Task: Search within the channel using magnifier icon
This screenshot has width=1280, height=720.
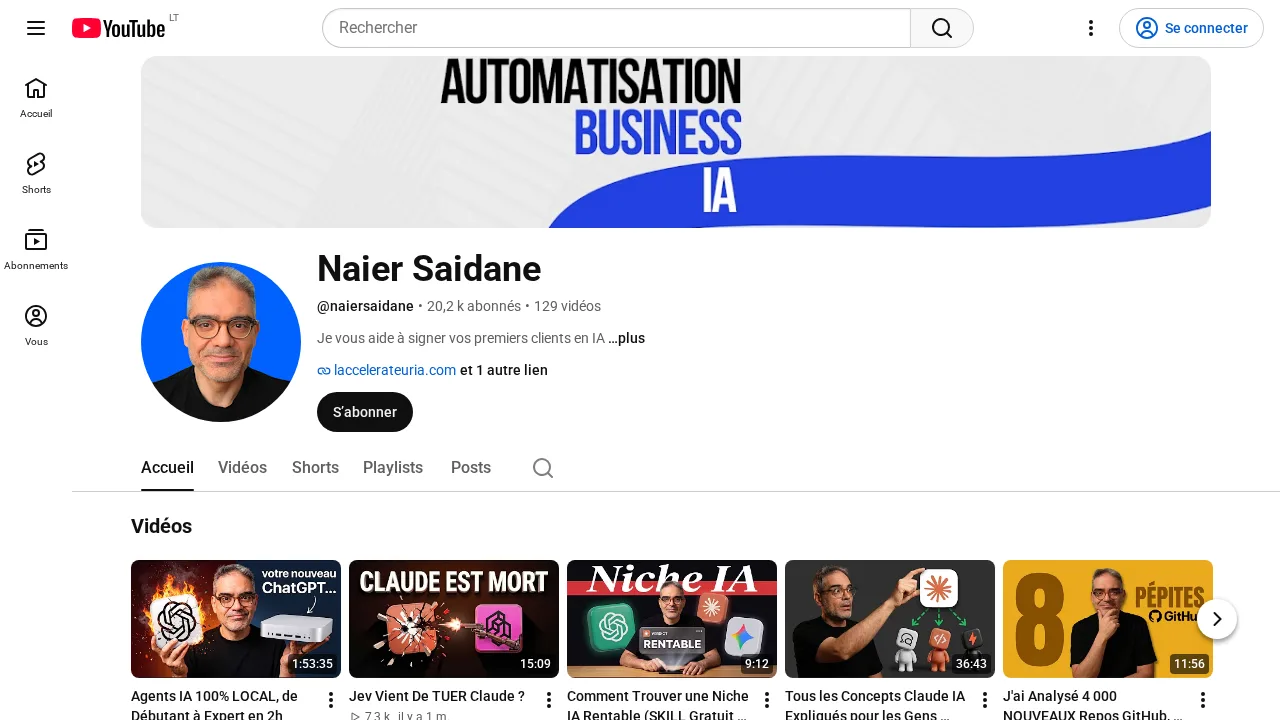Action: [x=543, y=468]
